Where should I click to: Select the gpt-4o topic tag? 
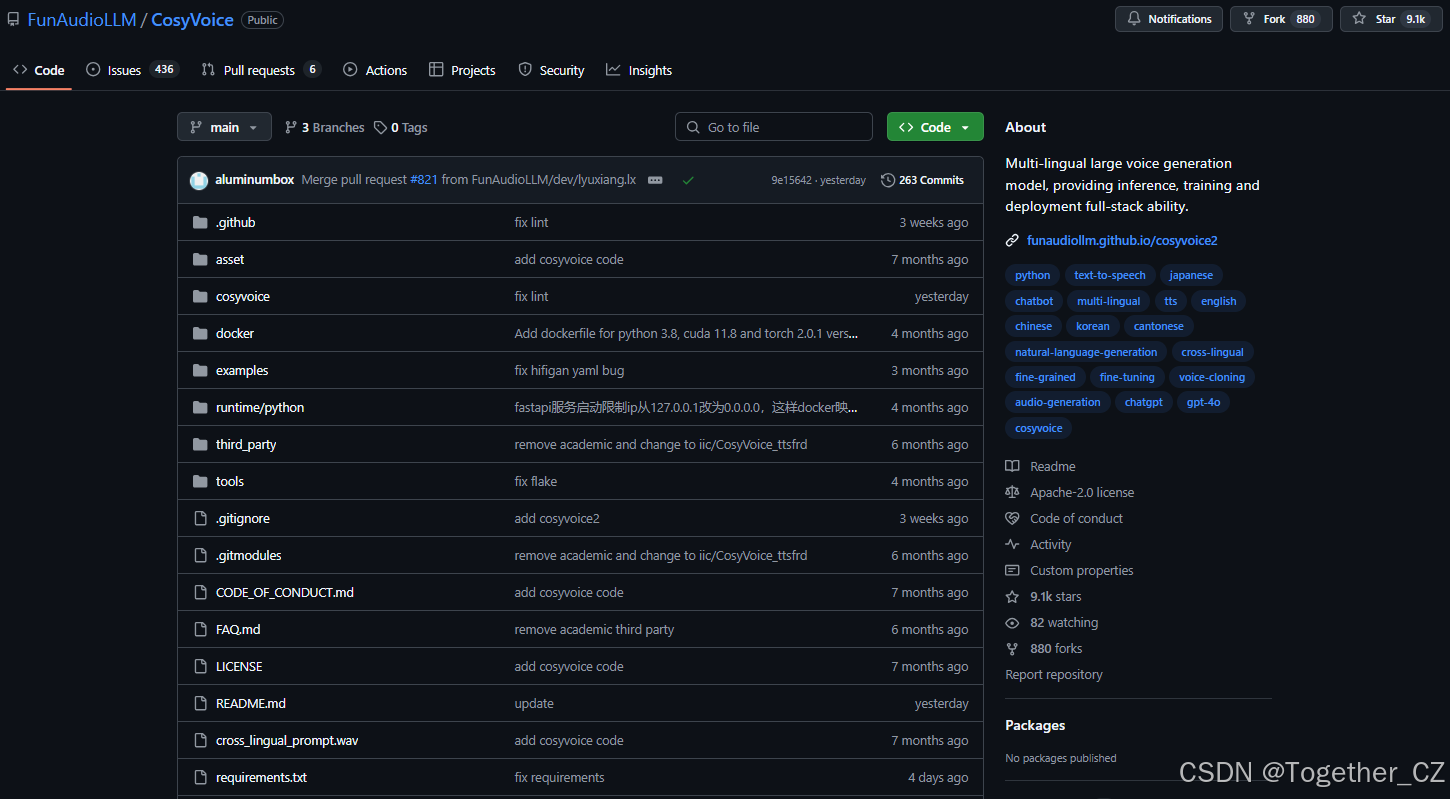(1204, 402)
